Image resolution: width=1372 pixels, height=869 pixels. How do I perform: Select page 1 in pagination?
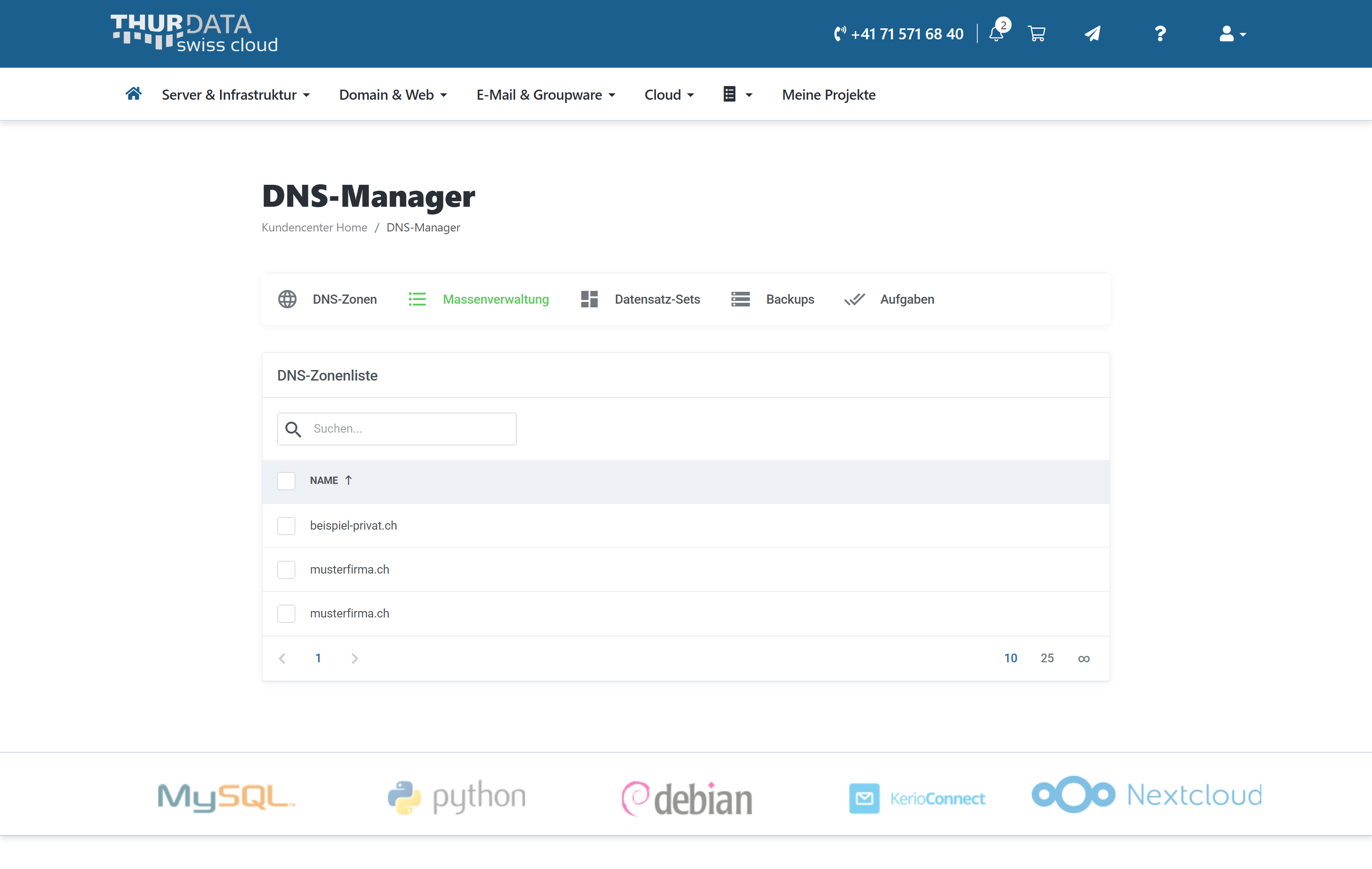[x=318, y=658]
